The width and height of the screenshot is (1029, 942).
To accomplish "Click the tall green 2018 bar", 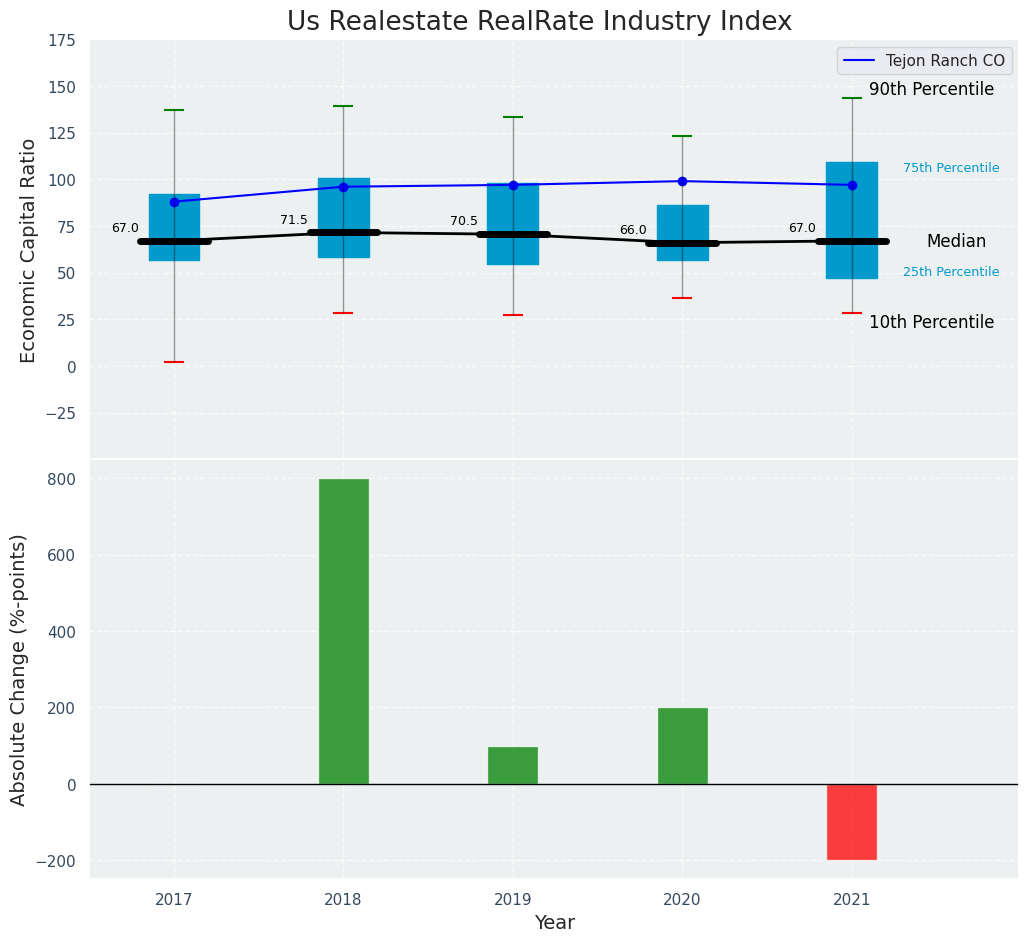I will (343, 631).
